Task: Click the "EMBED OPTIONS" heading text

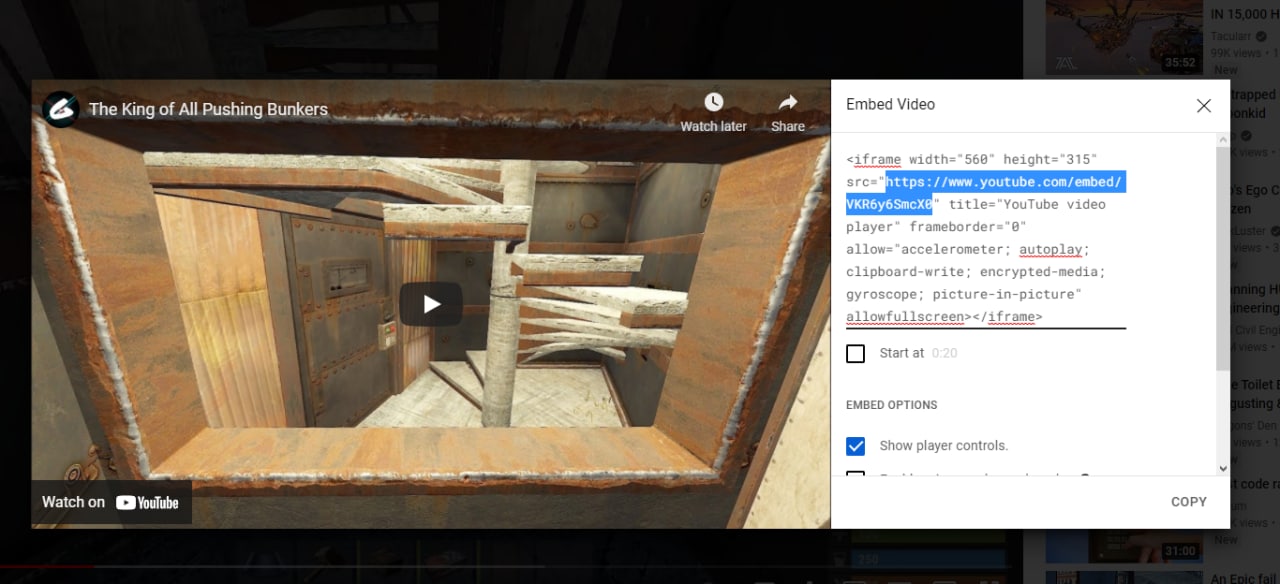Action: (x=892, y=405)
